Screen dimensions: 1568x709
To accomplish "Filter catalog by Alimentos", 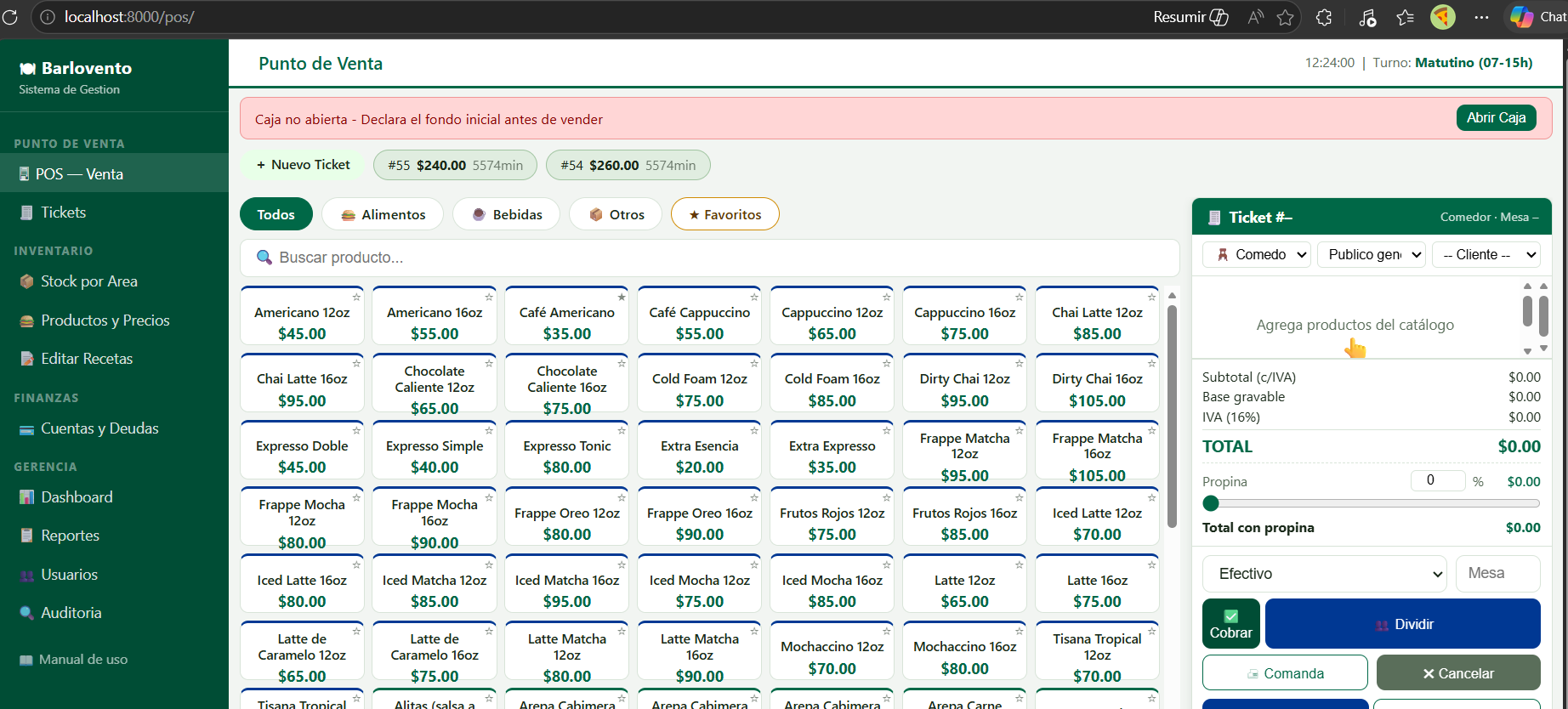I will coord(383,214).
